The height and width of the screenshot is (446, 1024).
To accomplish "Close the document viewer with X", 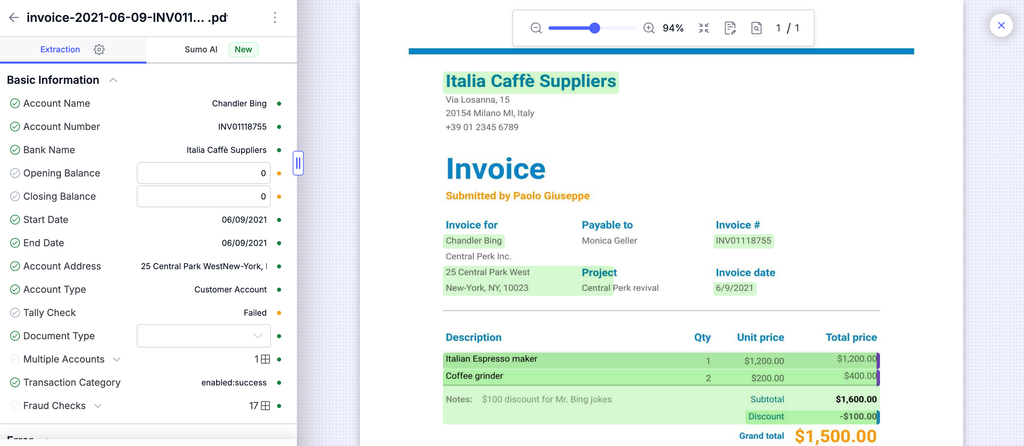I will (1001, 25).
